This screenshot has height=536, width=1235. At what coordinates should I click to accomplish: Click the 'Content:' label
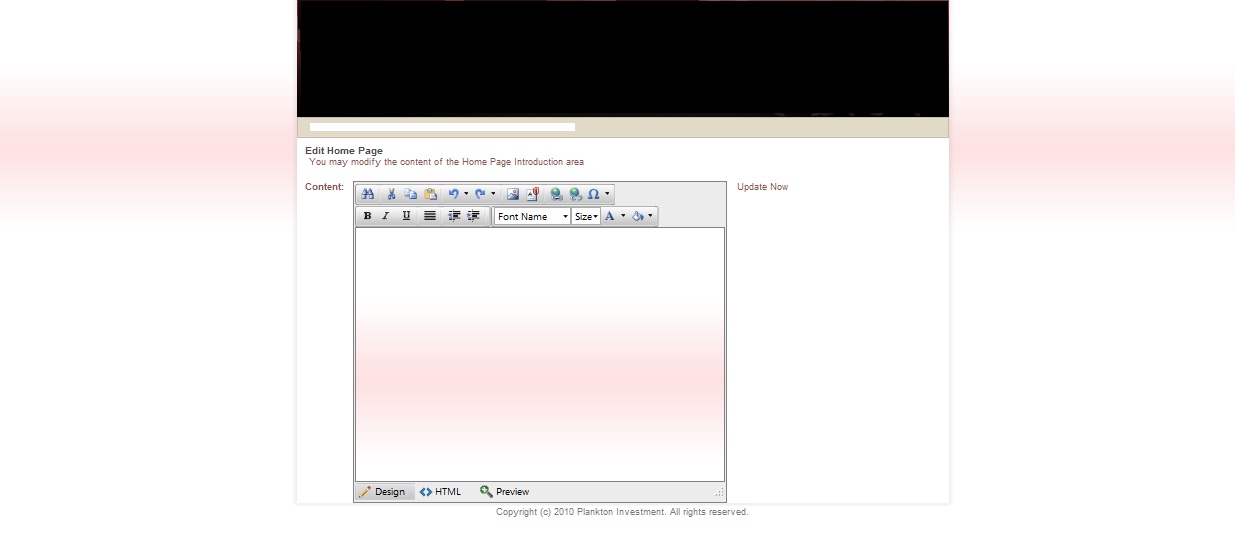324,187
